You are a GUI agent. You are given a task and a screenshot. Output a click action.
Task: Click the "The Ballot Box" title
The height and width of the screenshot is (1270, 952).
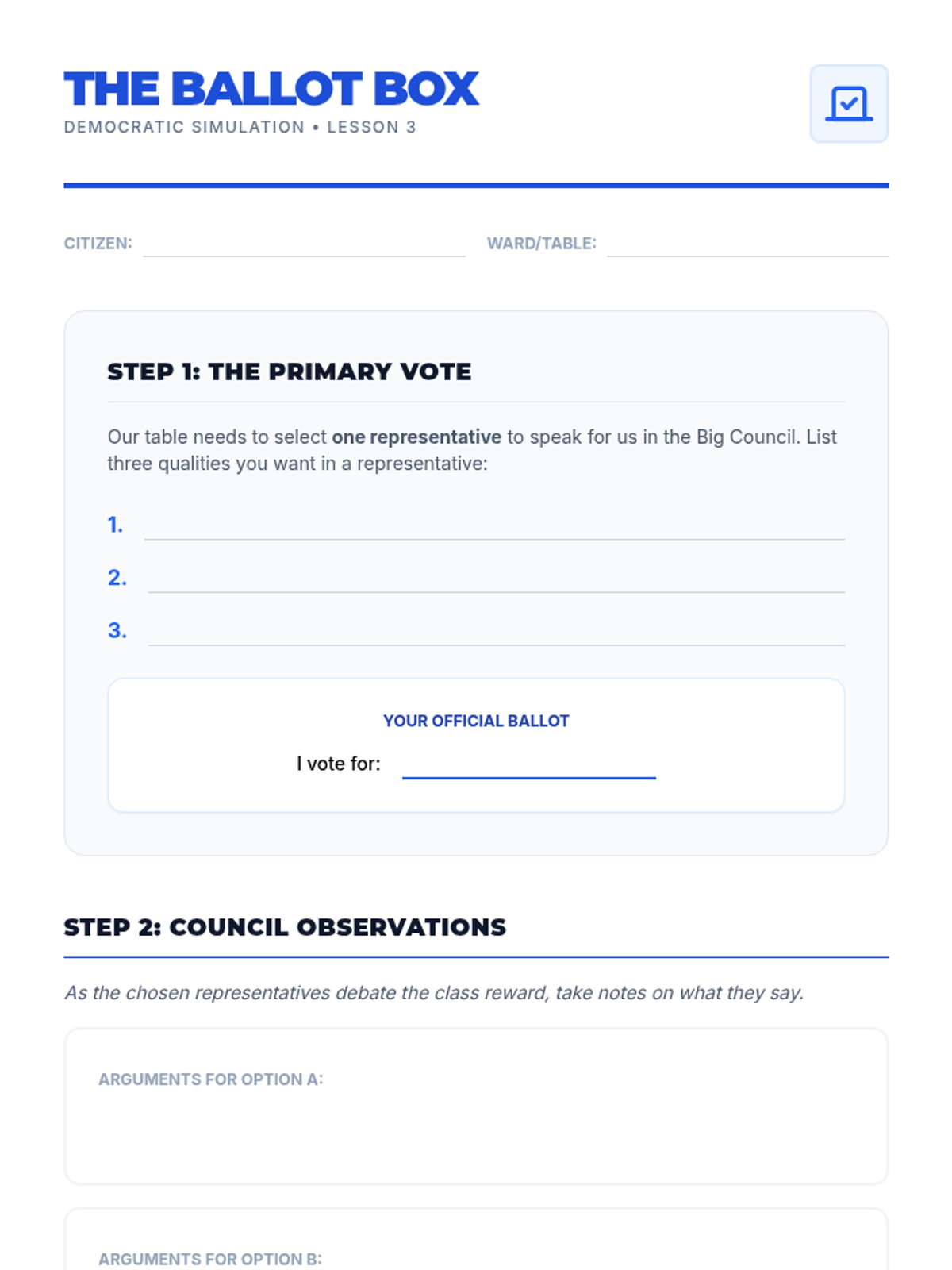(271, 89)
